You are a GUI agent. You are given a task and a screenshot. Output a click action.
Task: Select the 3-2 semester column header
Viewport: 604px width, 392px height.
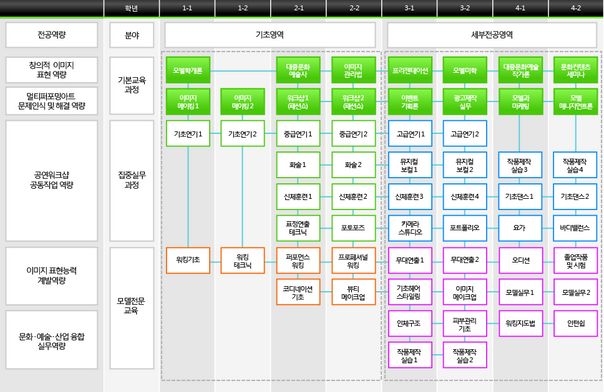click(x=465, y=8)
